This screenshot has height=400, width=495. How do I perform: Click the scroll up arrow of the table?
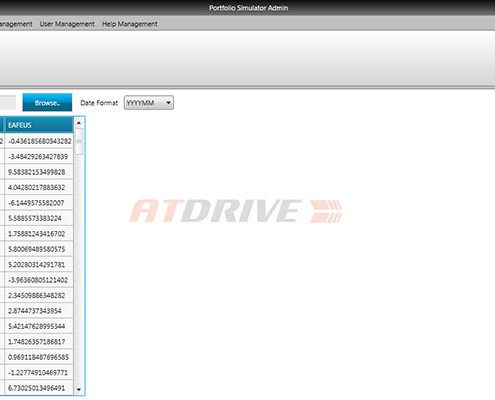[x=79, y=123]
